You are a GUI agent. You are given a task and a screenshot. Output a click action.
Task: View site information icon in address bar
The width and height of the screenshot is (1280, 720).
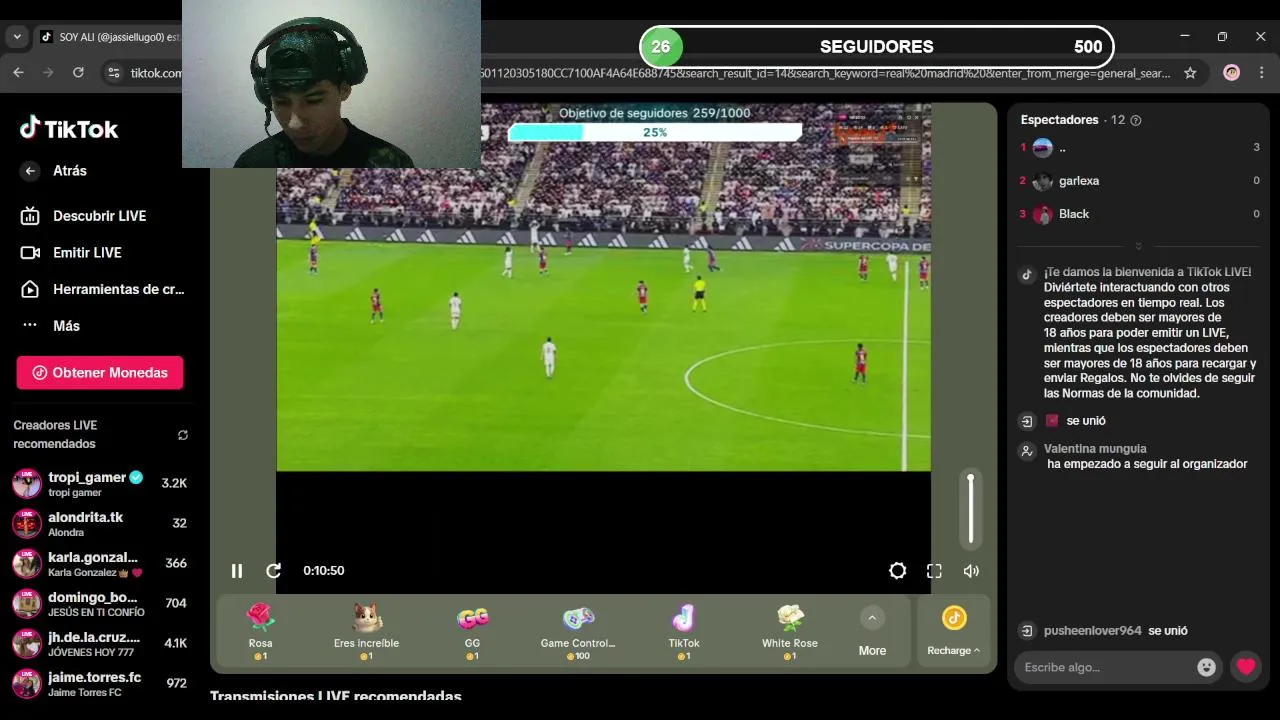(x=114, y=73)
